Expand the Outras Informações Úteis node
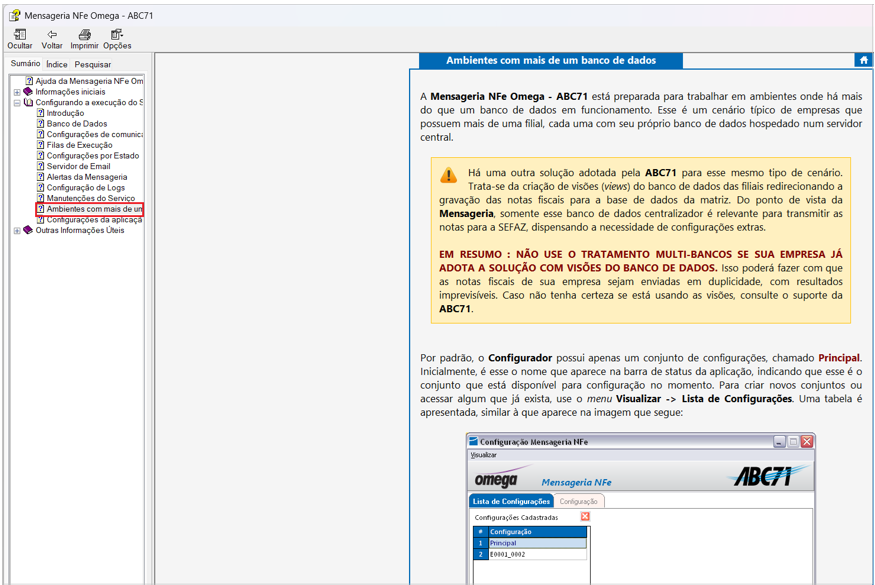The width and height of the screenshot is (875, 585). tap(17, 231)
